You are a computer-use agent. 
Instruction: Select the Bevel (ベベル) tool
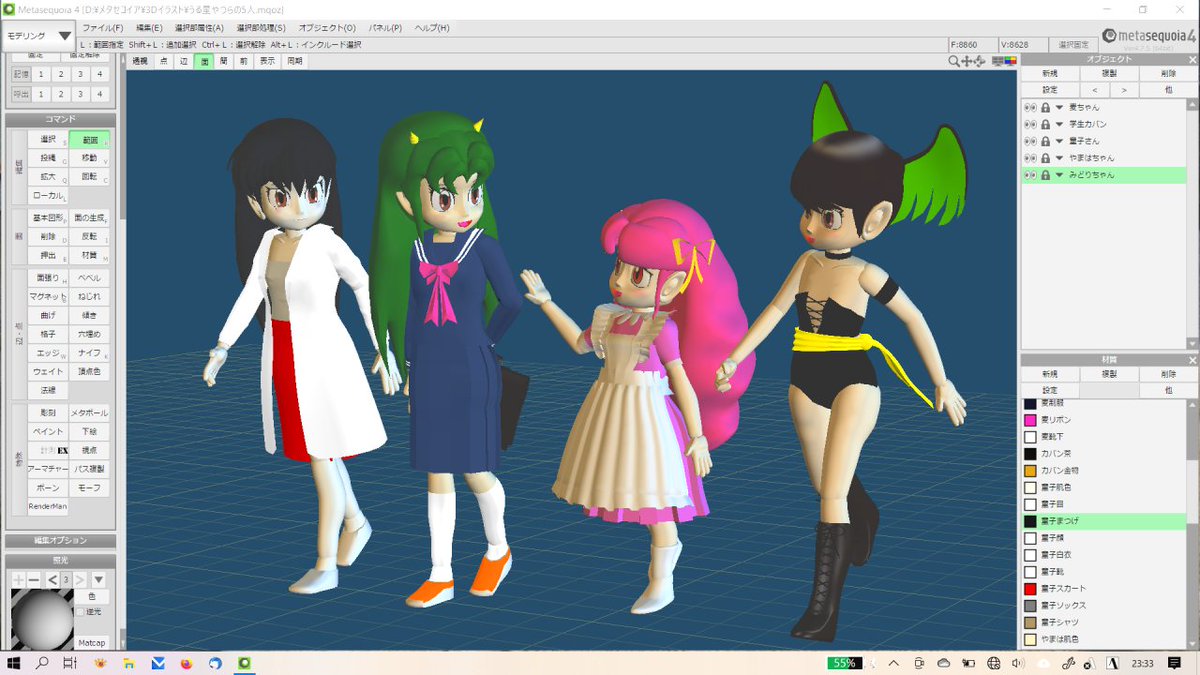coord(90,277)
